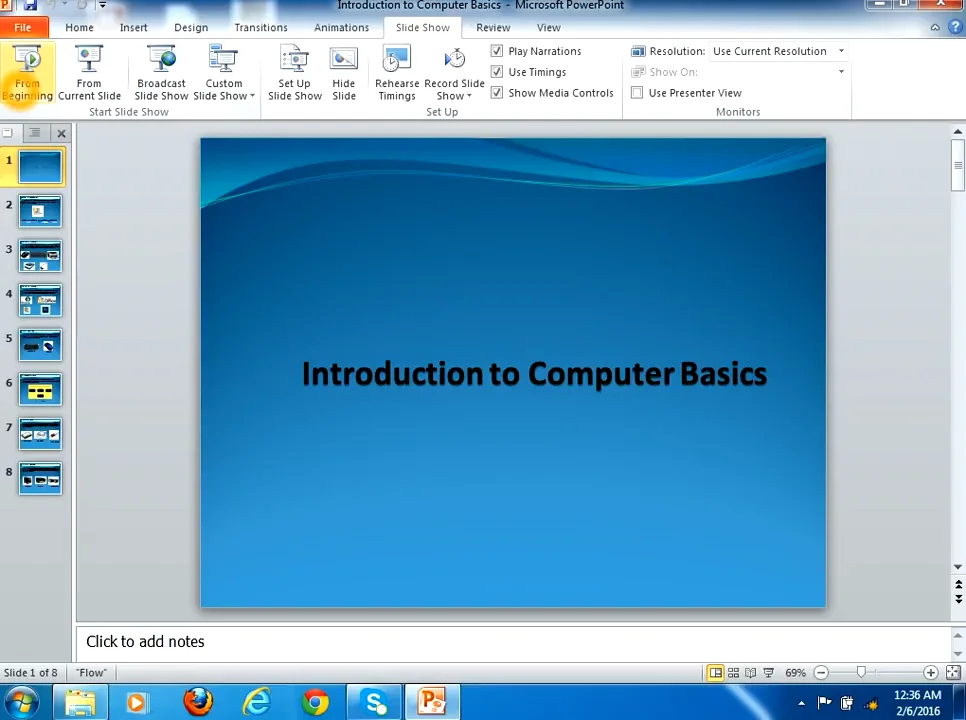This screenshot has height=720, width=966.
Task: Open Windows Start menu
Action: 21,702
